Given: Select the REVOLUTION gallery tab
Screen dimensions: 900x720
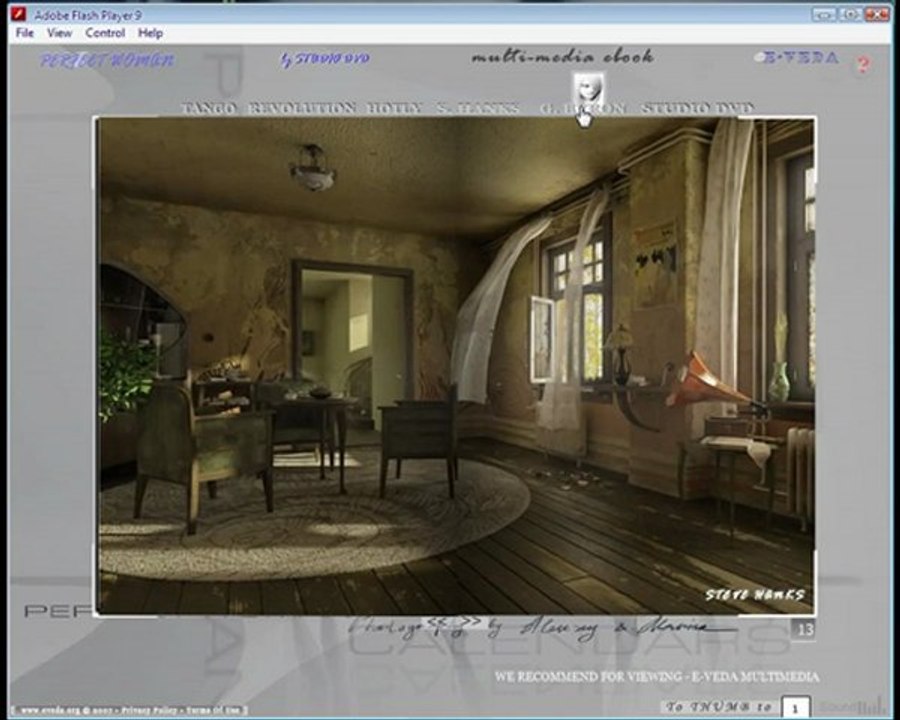Looking at the screenshot, I should [302, 108].
